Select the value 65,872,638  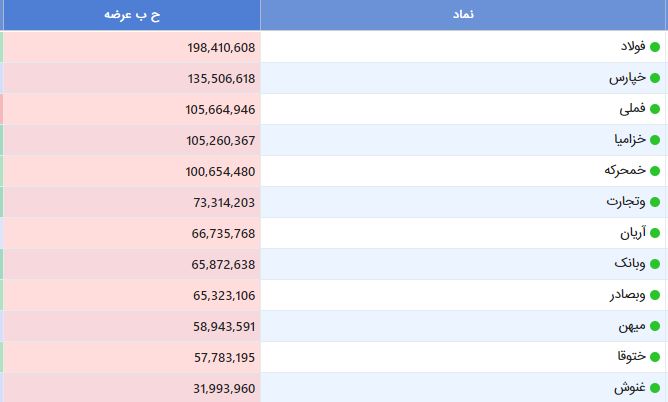(223, 265)
